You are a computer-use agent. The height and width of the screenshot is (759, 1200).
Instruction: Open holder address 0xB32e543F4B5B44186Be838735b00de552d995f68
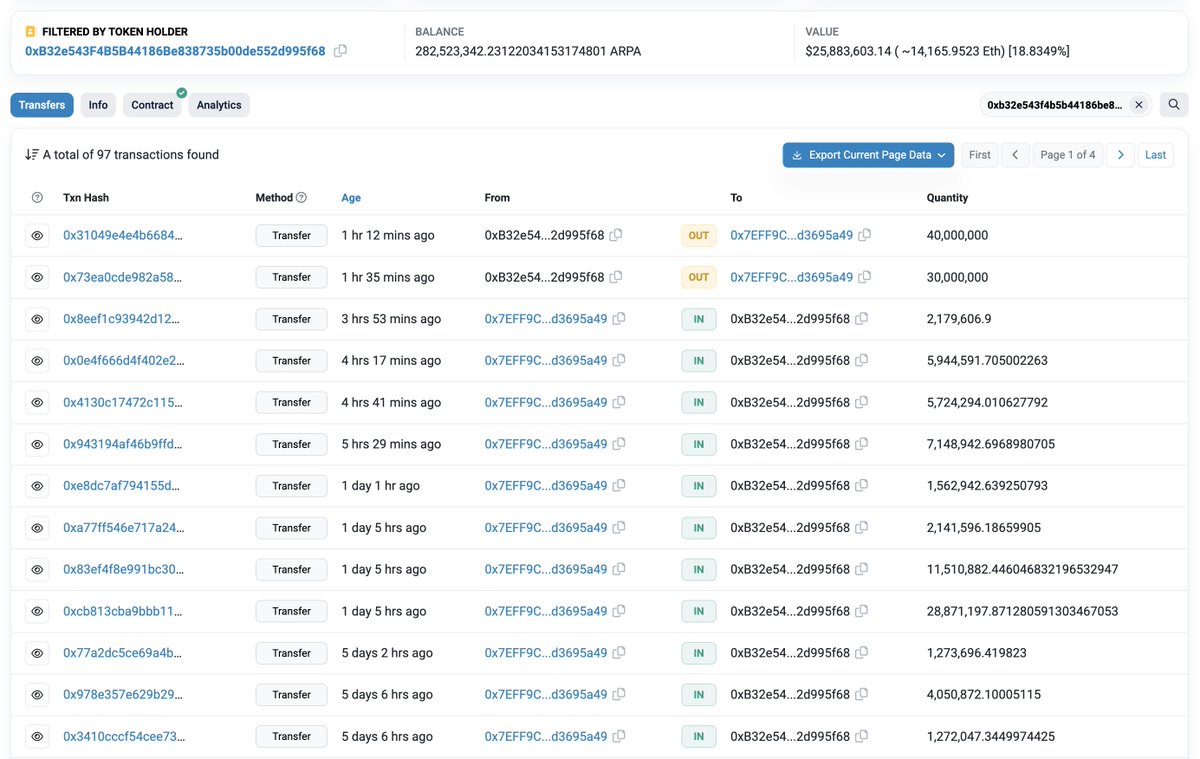click(x=175, y=51)
